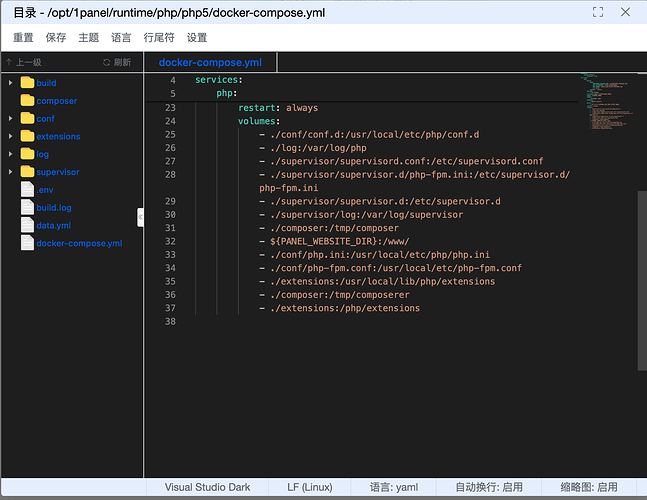Click the services: key on line 4
Screen dimensions: 647x500
219,80
